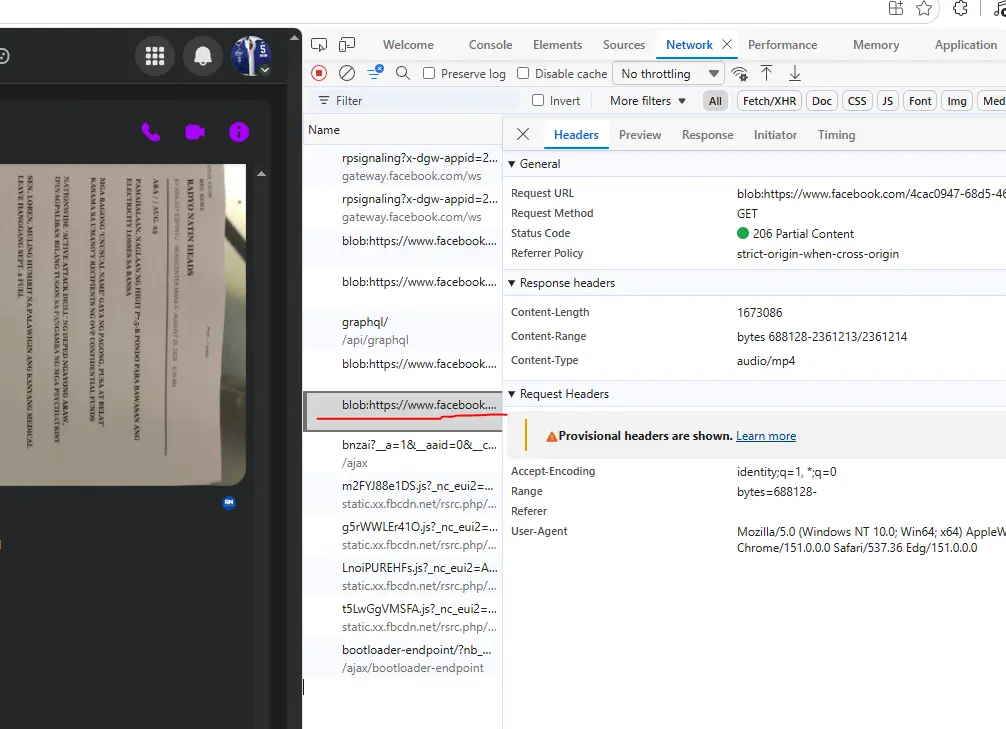Open the Initiator tab of request
The width and height of the screenshot is (1006, 729).
coord(775,135)
